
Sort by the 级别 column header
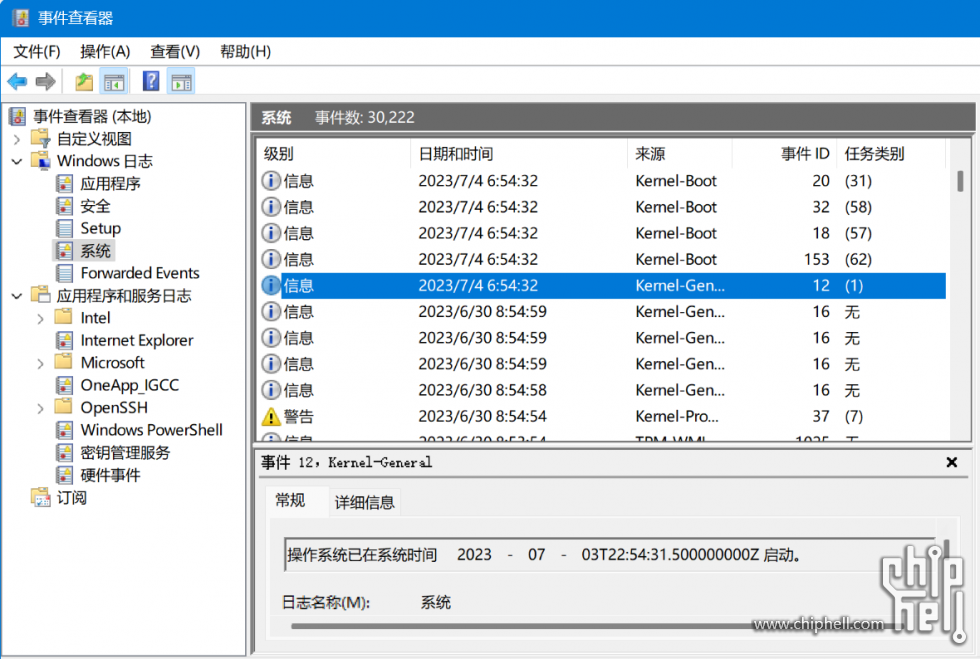coord(333,154)
